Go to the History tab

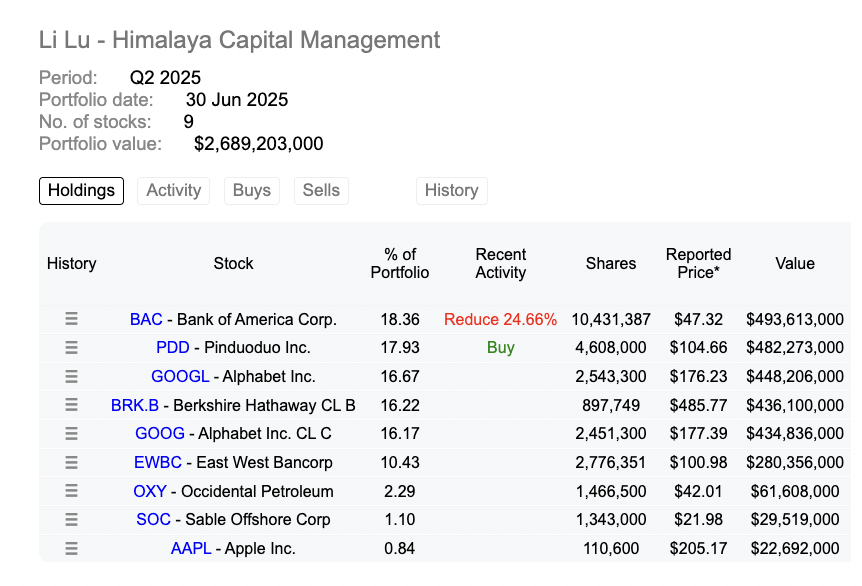[451, 190]
